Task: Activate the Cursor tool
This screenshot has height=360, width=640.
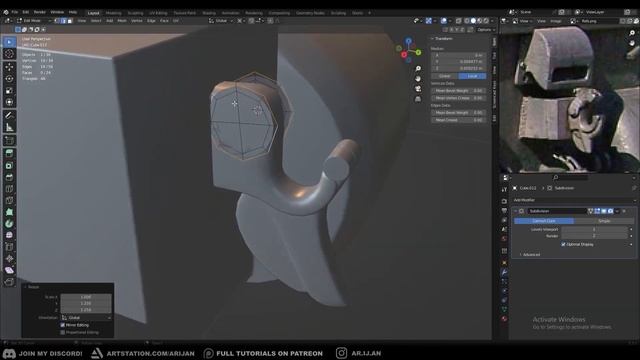Action: click(9, 54)
